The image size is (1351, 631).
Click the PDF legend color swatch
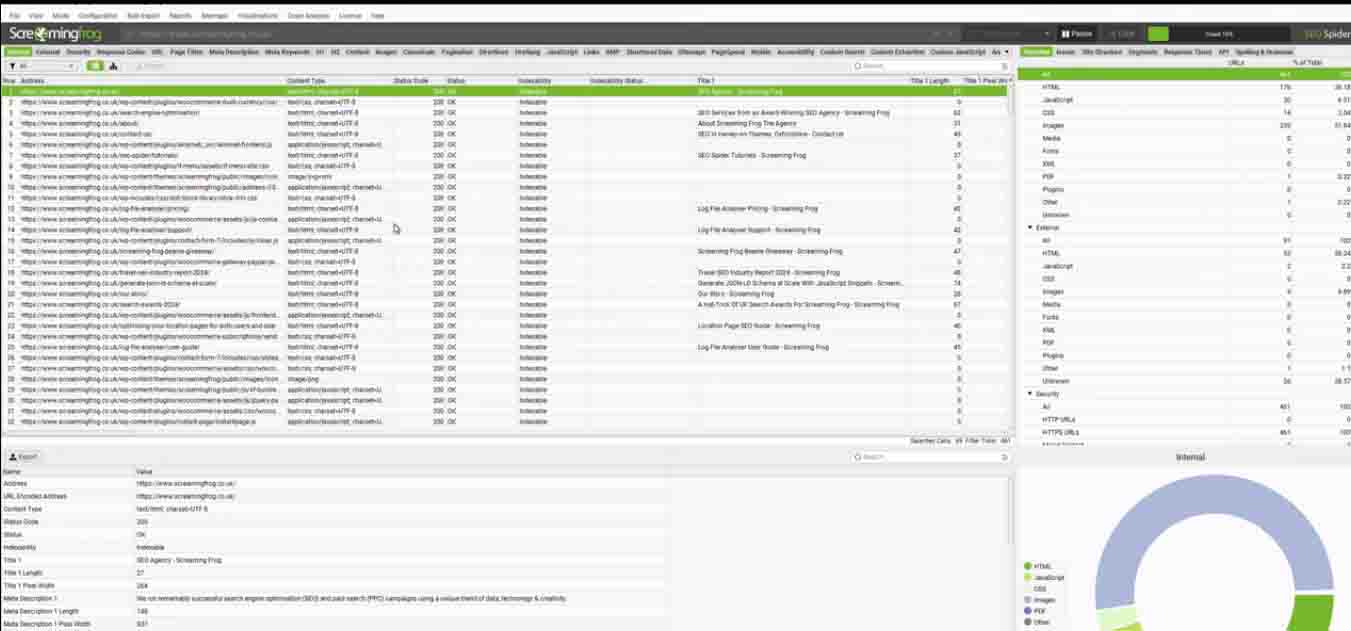(1028, 611)
